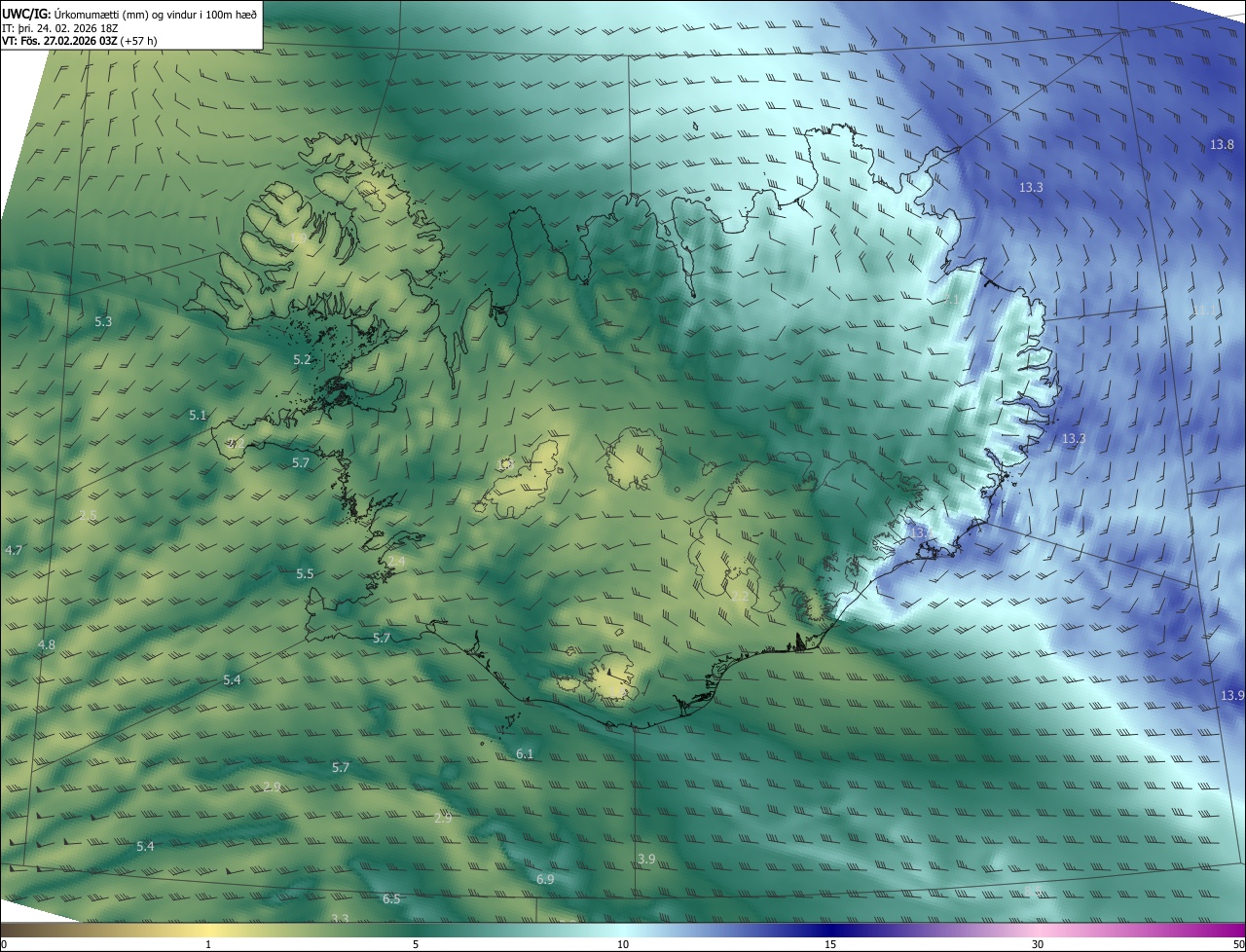
Task: Select the colorbar tick label 10
Action: pyautogui.click(x=623, y=944)
